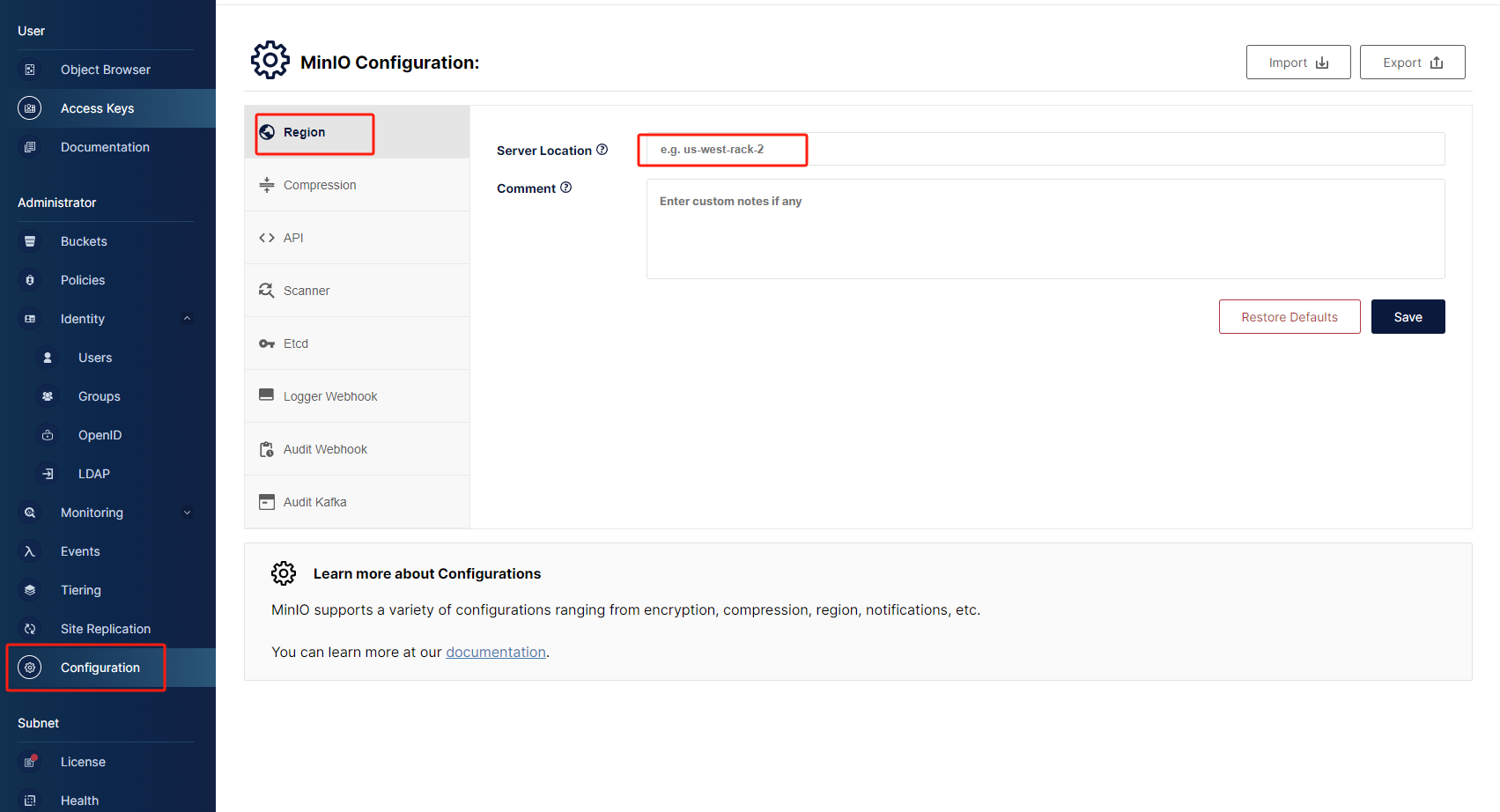Go to Access Keys page
Viewport: 1500px width, 812px height.
(x=107, y=108)
